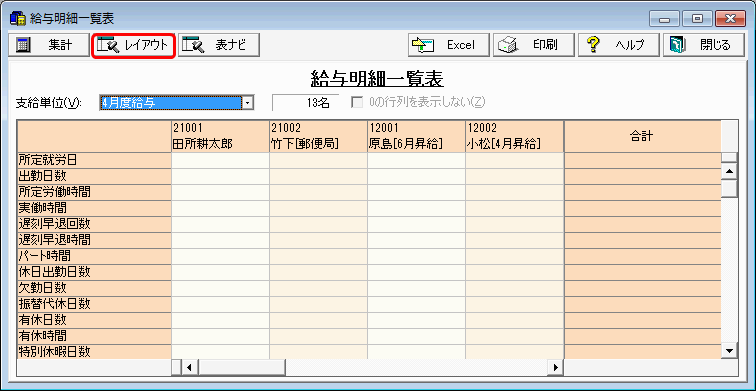This screenshot has height=391, width=756.
Task: Click the vertical scrollbar thumb
Action: pos(729,188)
